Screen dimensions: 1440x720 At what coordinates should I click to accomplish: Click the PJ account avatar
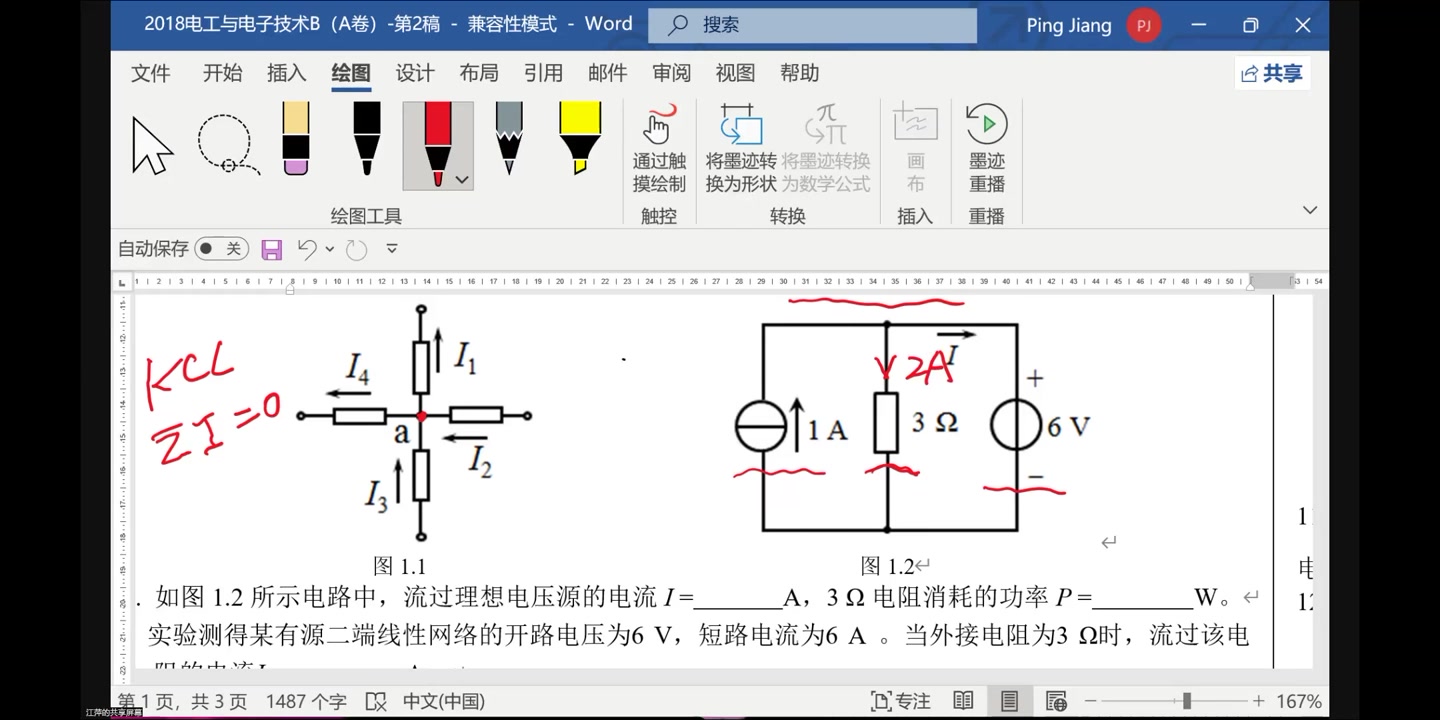click(x=1144, y=25)
